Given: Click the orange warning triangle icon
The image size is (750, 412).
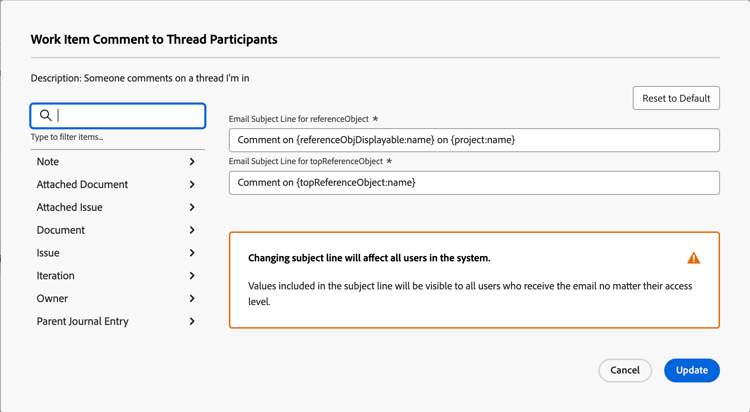Looking at the screenshot, I should pyautogui.click(x=694, y=258).
